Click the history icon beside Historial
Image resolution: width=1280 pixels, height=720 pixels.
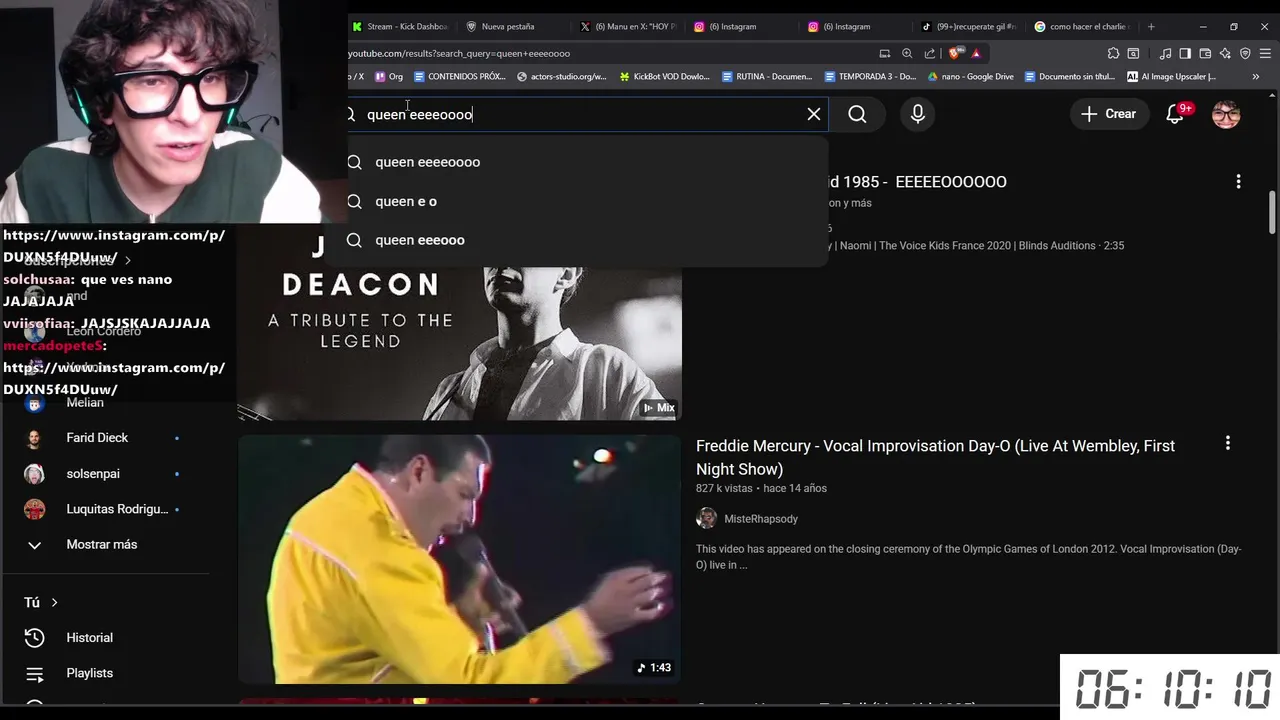tap(34, 637)
